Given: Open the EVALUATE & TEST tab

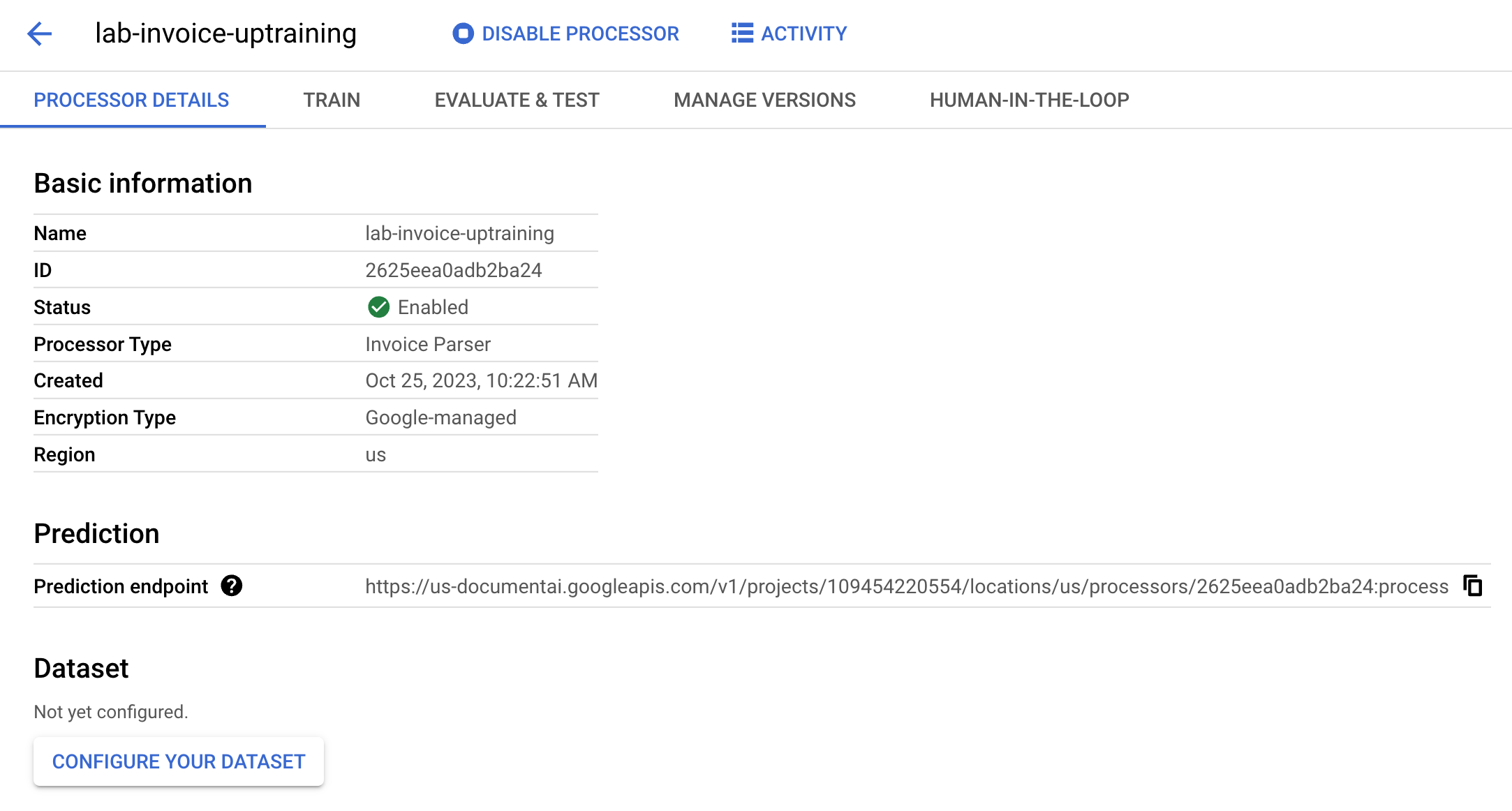Looking at the screenshot, I should [x=517, y=100].
